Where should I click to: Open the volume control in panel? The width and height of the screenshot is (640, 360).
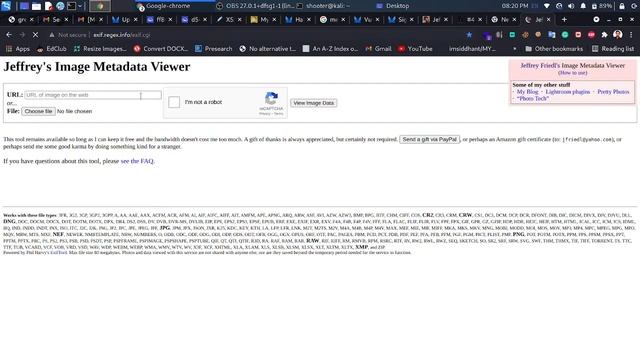pyautogui.click(x=571, y=6)
